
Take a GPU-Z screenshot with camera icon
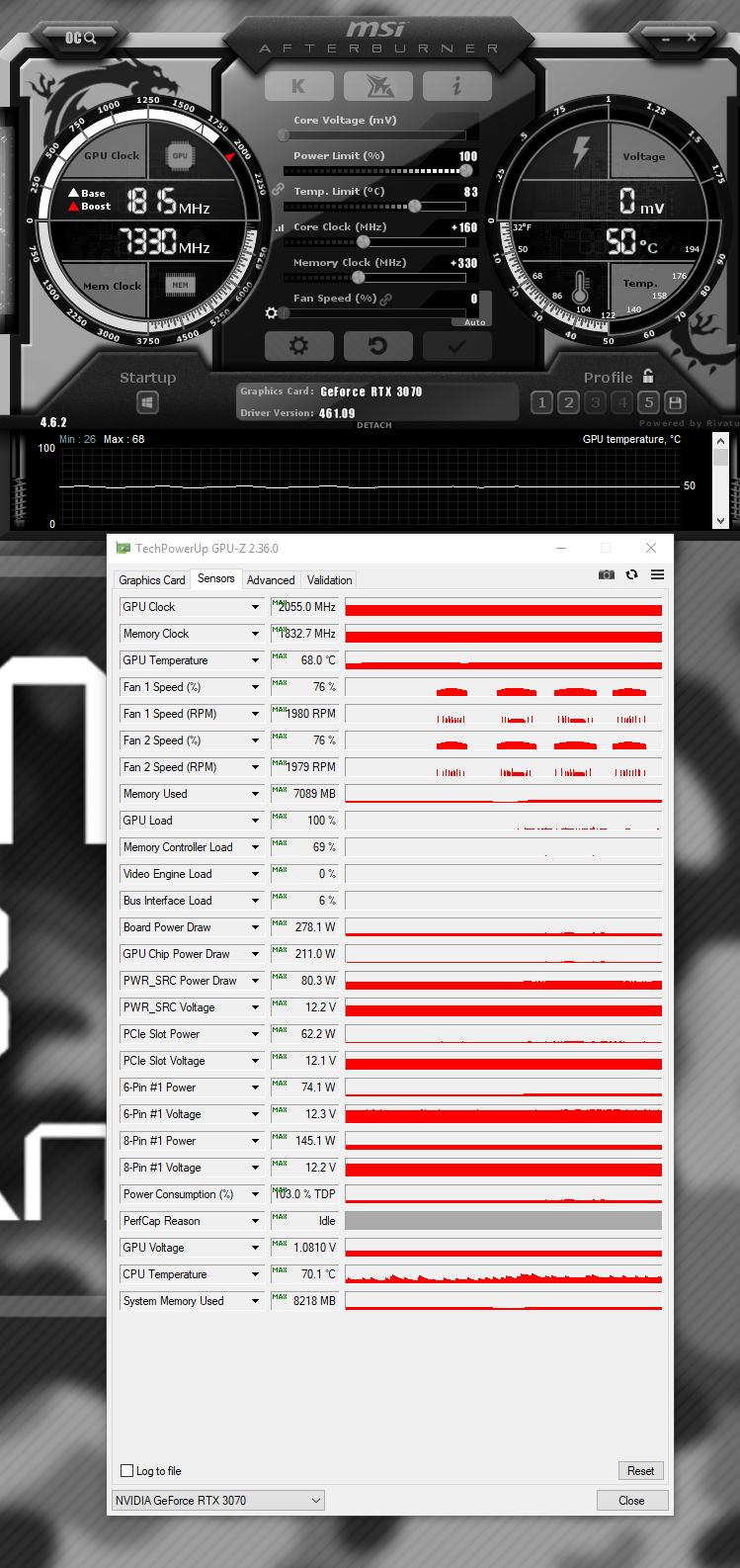point(607,574)
